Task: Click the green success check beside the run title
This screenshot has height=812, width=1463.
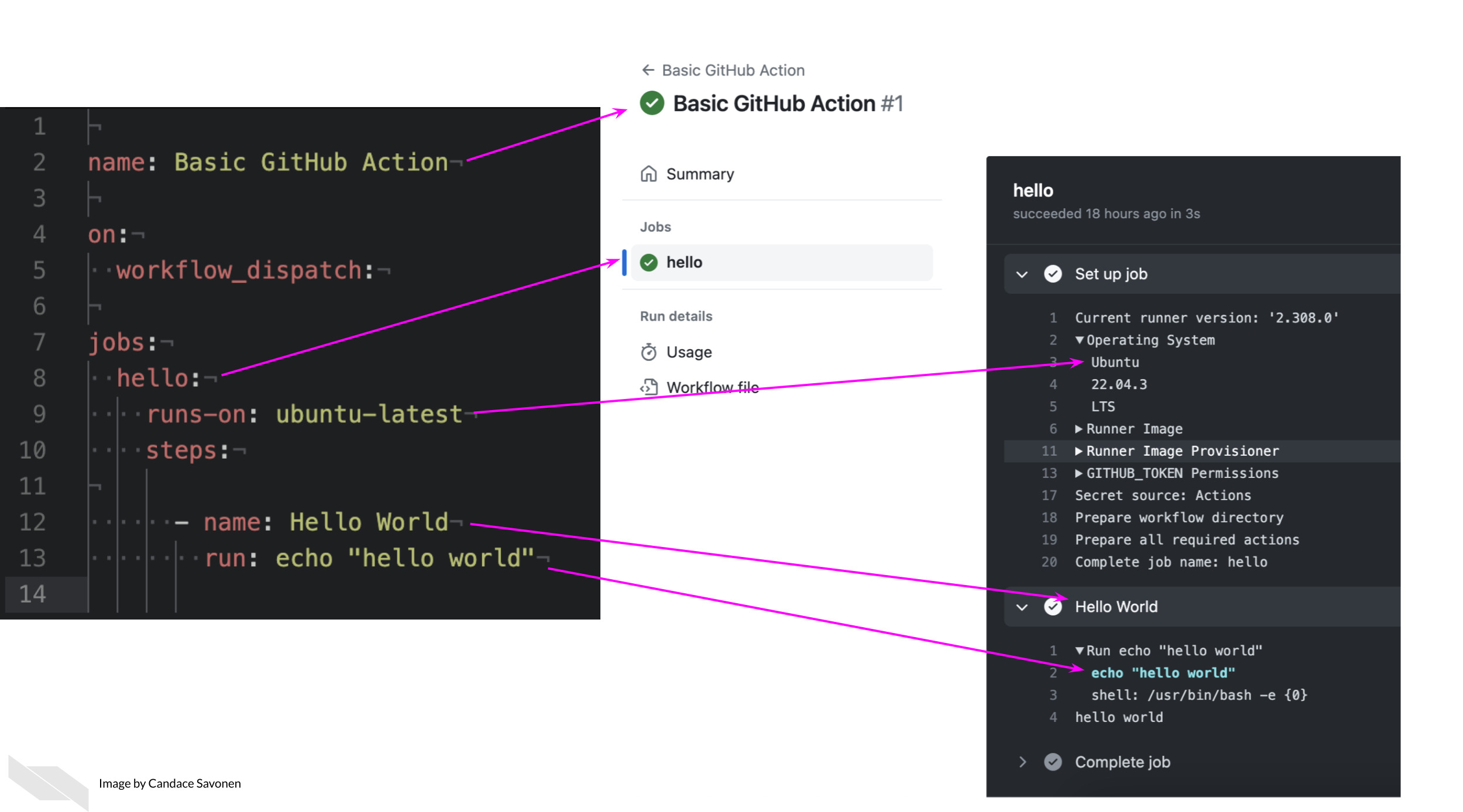Action: tap(652, 104)
